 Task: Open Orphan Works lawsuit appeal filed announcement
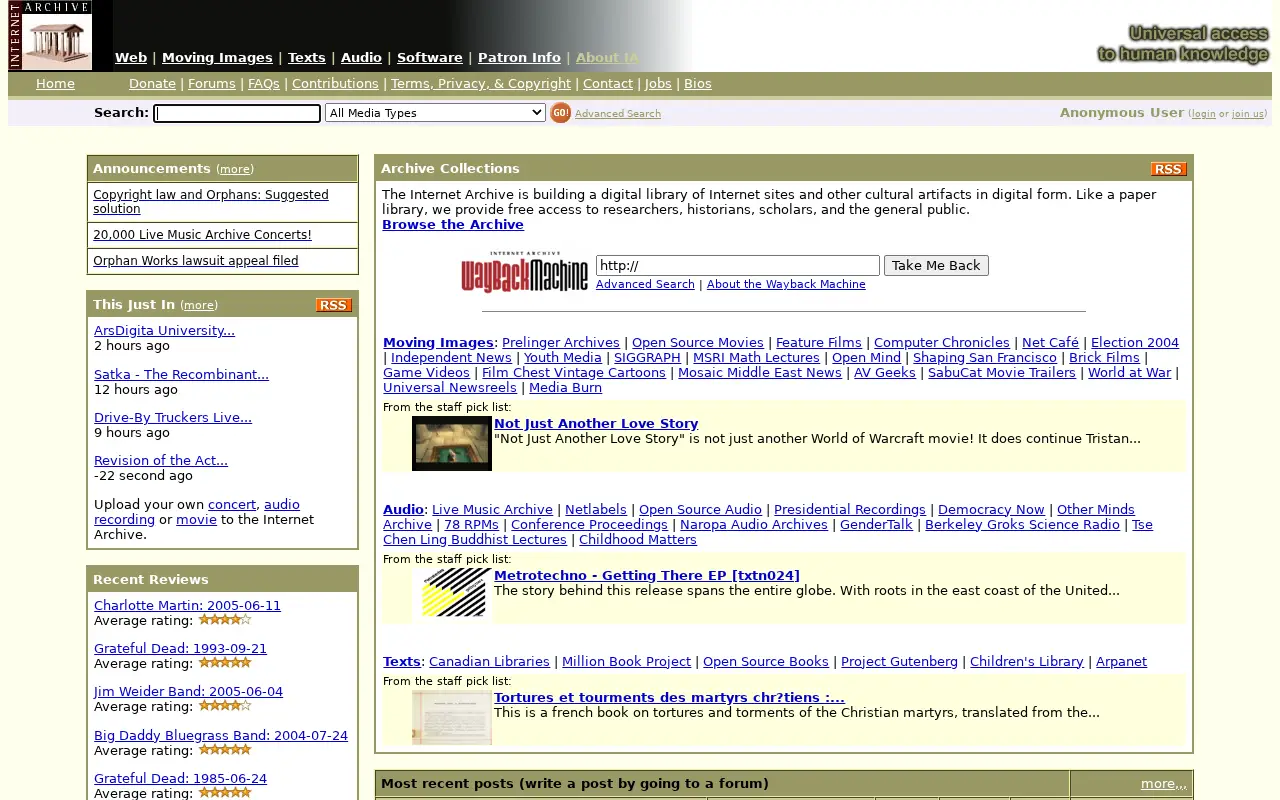(196, 261)
